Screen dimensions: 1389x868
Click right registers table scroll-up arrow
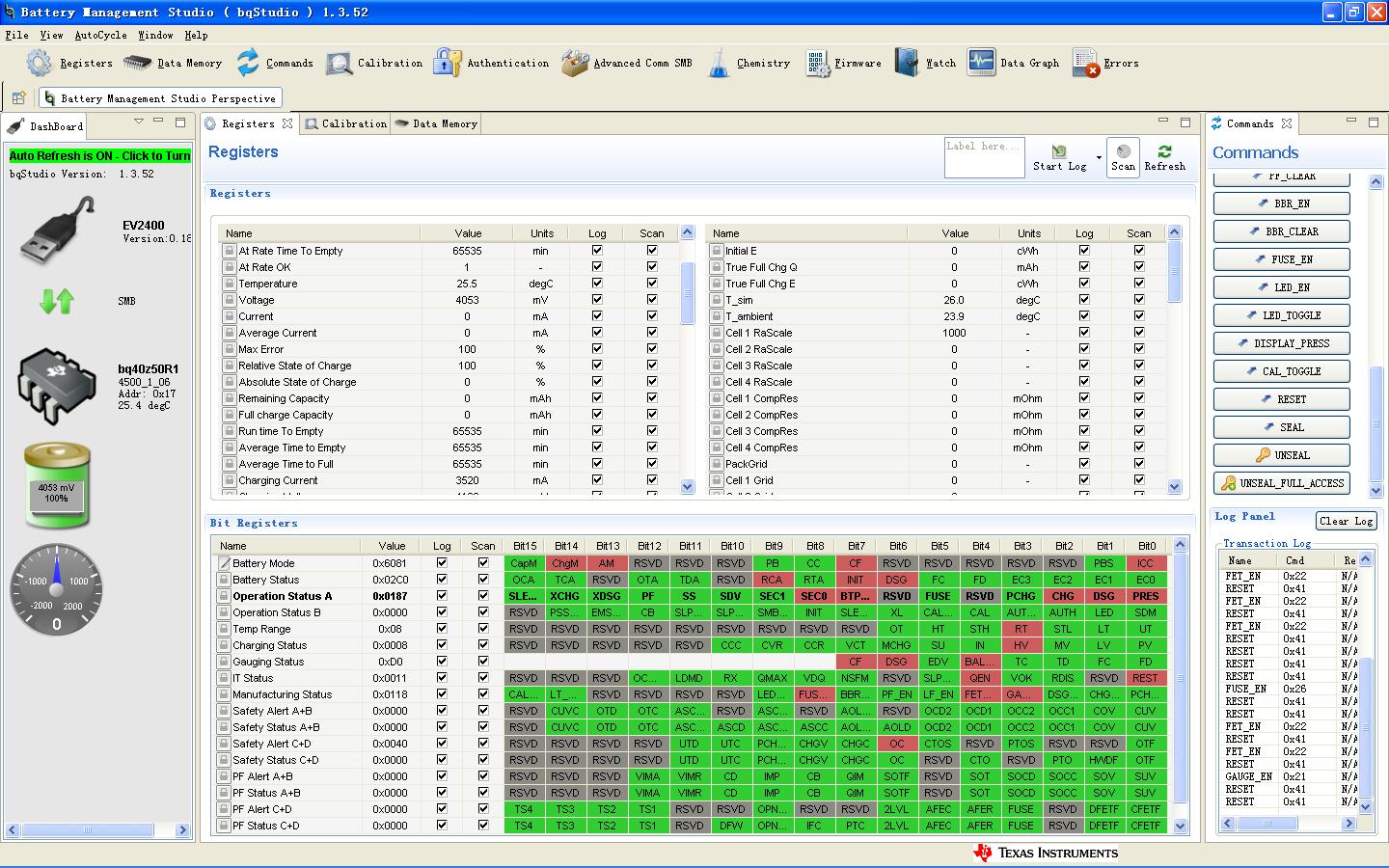[1174, 232]
